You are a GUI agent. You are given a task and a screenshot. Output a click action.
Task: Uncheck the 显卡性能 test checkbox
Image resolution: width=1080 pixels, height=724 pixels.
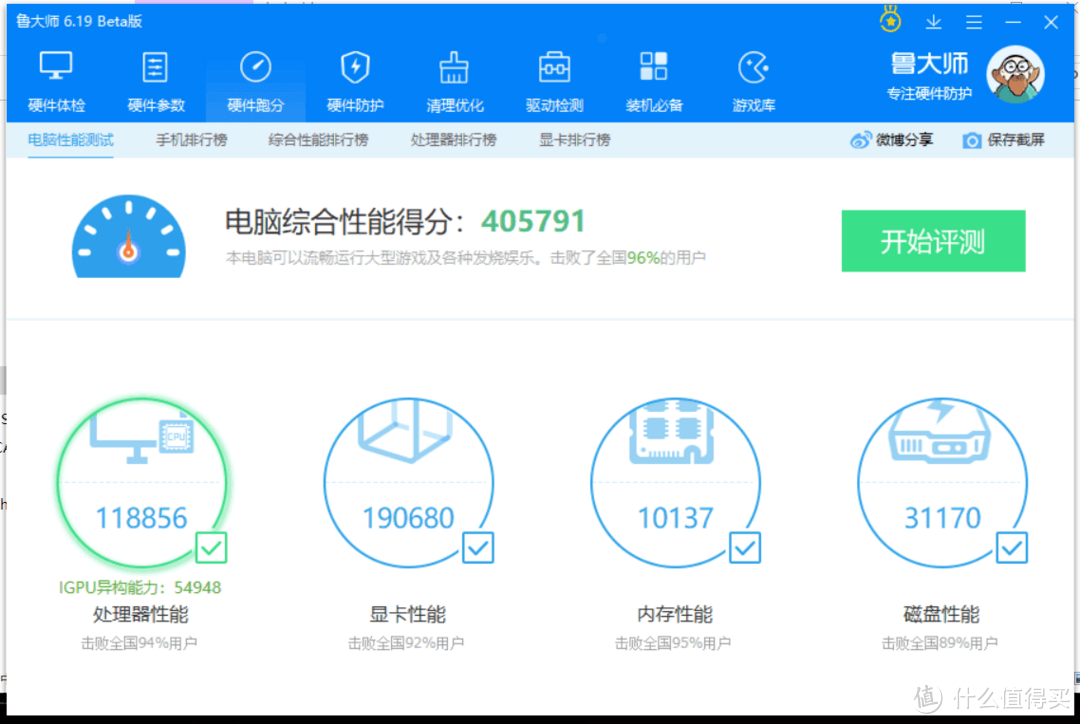[x=478, y=548]
